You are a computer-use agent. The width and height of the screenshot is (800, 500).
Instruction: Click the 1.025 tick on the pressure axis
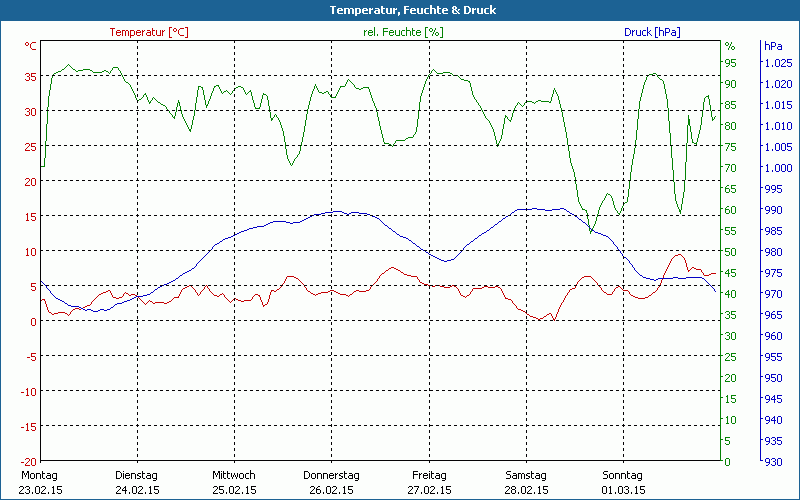[x=778, y=63]
